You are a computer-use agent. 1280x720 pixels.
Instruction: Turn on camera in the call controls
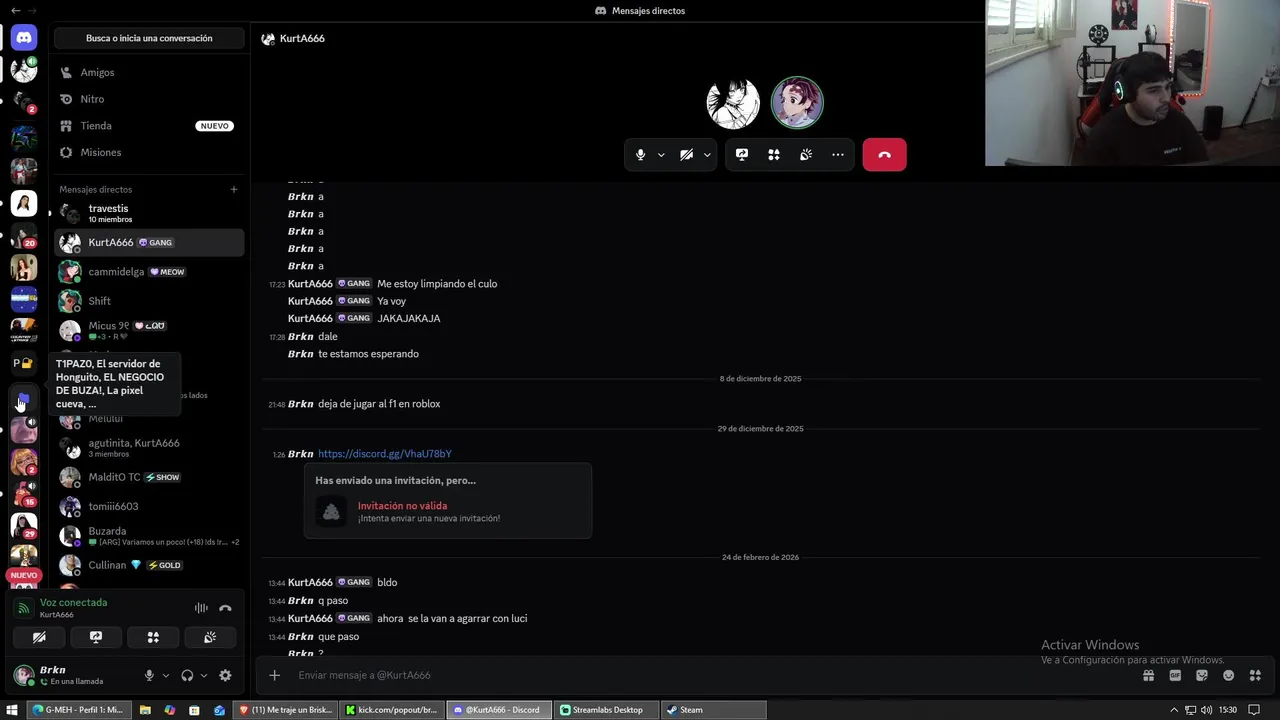[x=686, y=155]
